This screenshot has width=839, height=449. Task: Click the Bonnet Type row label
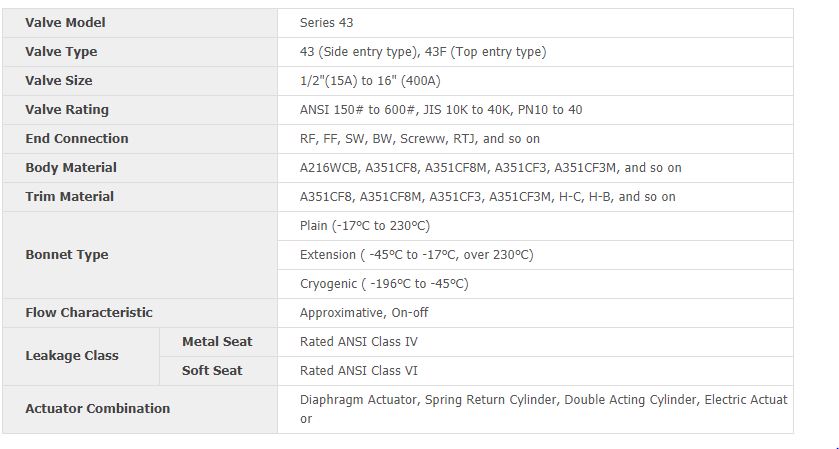(x=67, y=254)
